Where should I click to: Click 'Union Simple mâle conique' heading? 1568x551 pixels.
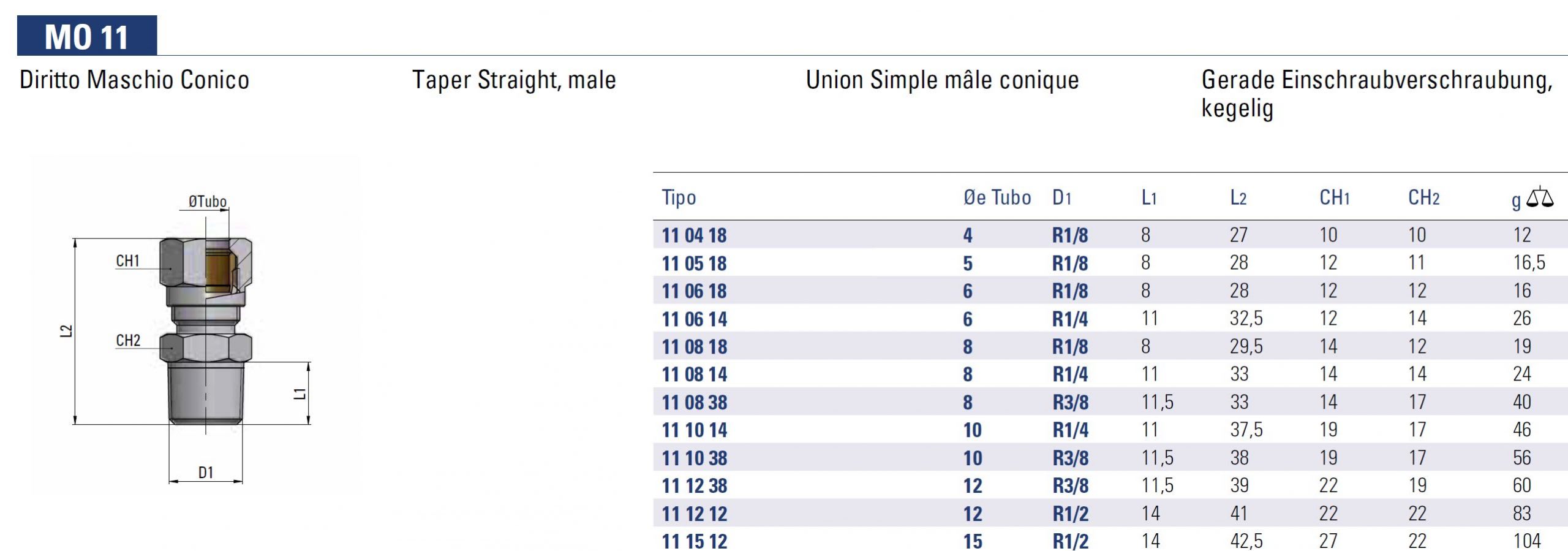pyautogui.click(x=942, y=80)
